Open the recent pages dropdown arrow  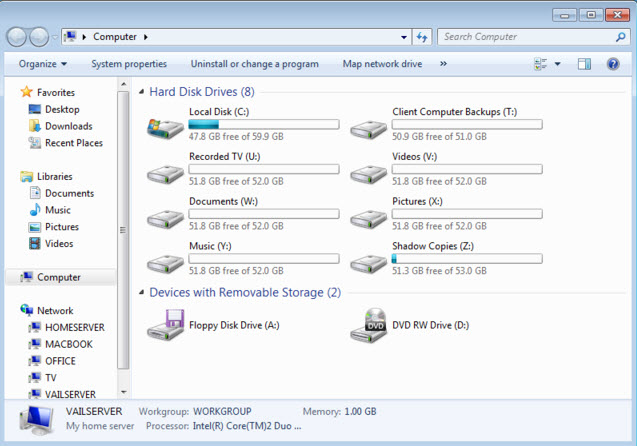coord(55,37)
